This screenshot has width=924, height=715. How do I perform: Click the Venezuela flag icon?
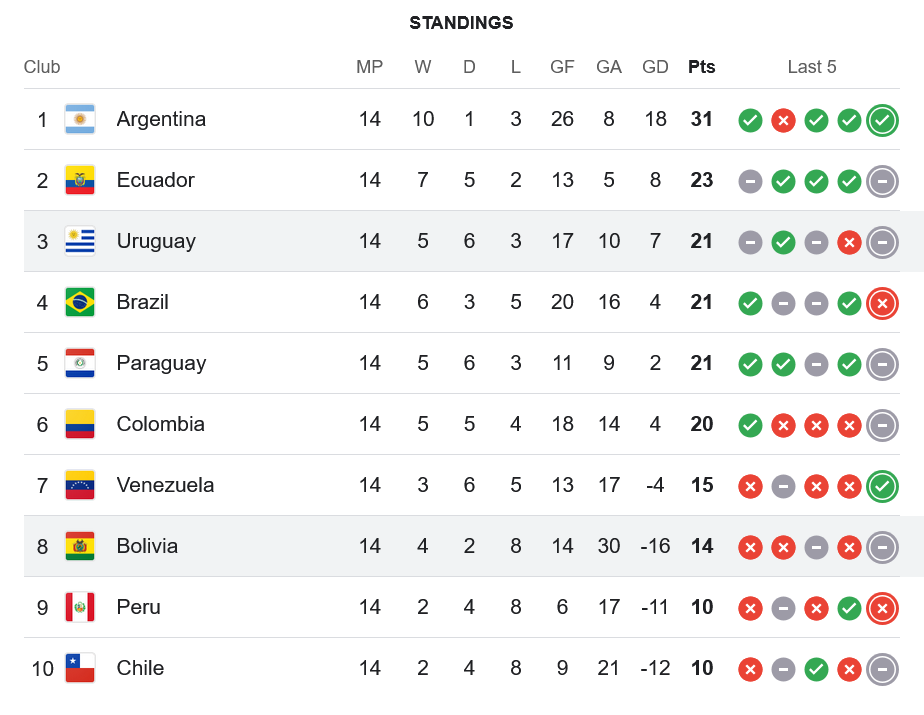(x=80, y=486)
